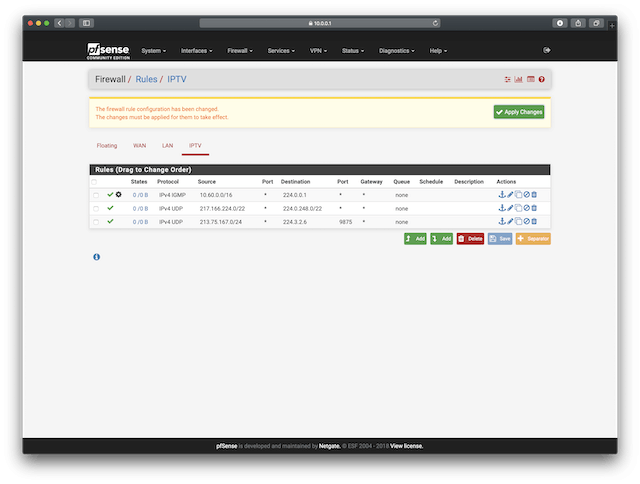Click the anchor icon for the 217.166.224.0/22 rule
640x484 pixels.
502,208
